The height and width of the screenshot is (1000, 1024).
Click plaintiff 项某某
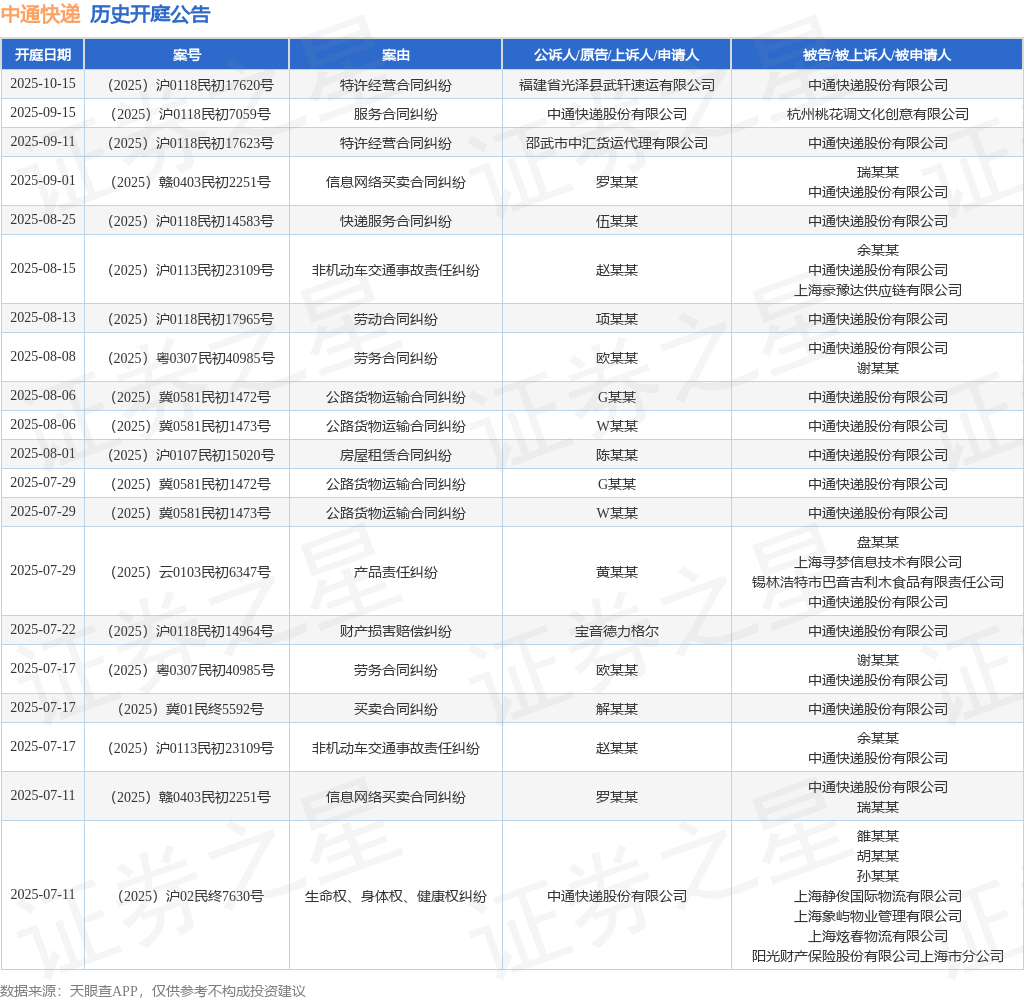click(616, 319)
